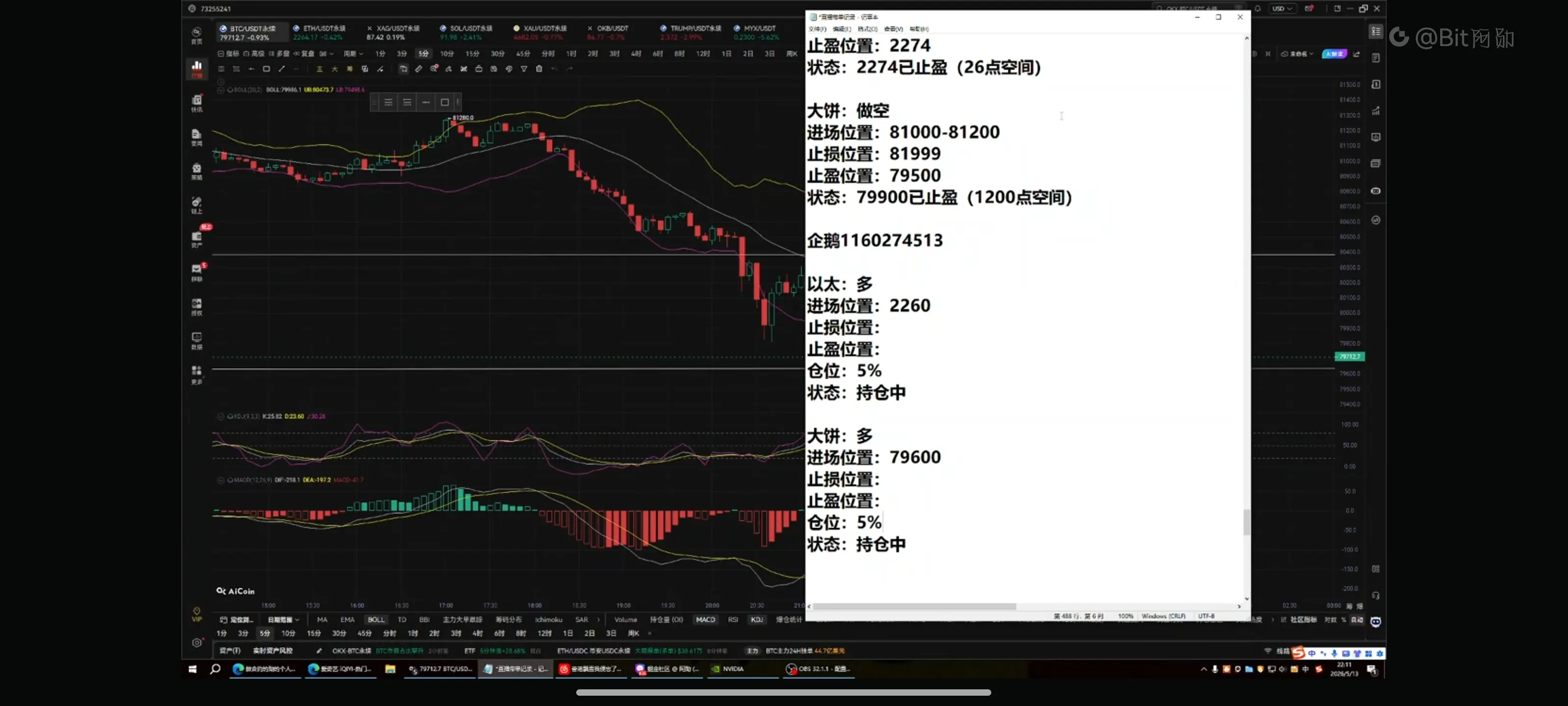Toggle MA indicator in bottom bar
This screenshot has height=706, width=1568.
322,620
